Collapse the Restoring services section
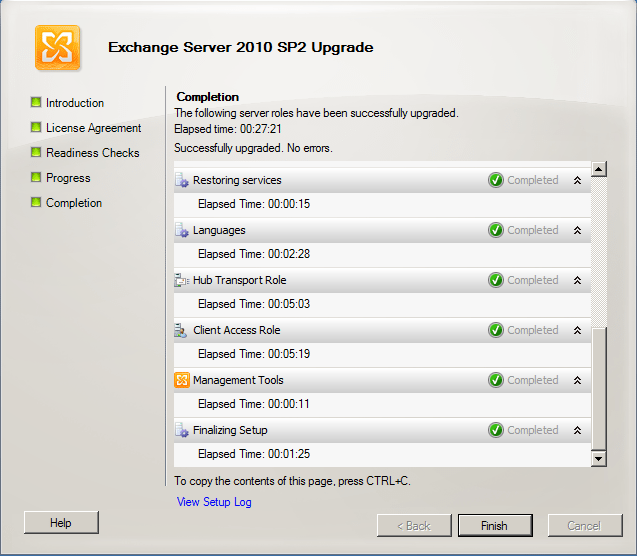Screen dimensions: 637x556 click(577, 180)
